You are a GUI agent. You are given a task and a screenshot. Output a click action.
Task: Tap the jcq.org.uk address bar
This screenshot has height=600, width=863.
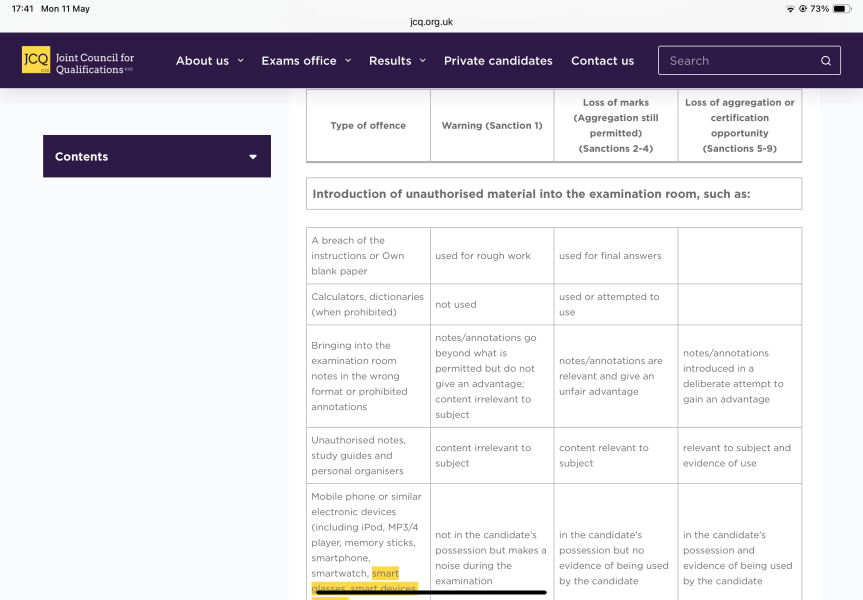[432, 22]
